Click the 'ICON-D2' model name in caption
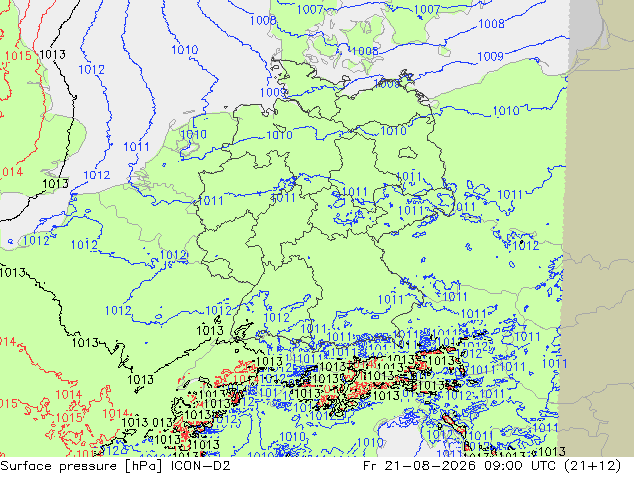 point(201,466)
